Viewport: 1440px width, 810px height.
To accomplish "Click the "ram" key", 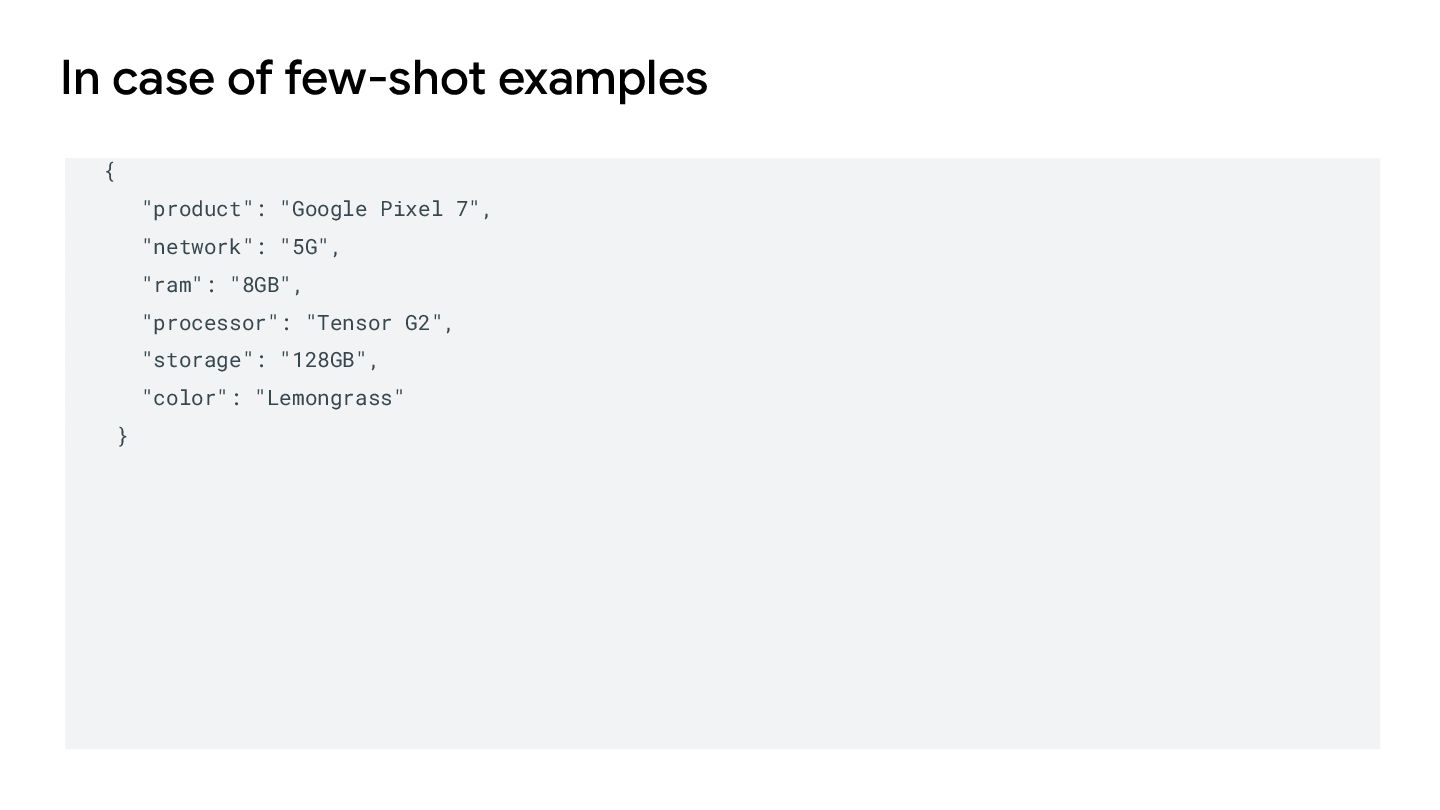I will click(173, 285).
